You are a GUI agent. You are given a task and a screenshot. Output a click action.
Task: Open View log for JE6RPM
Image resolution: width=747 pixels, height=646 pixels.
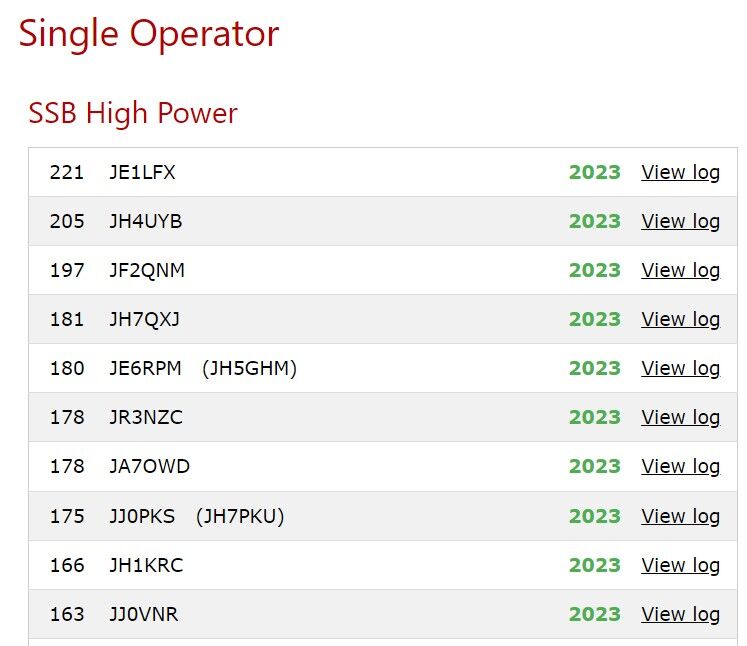tap(680, 369)
